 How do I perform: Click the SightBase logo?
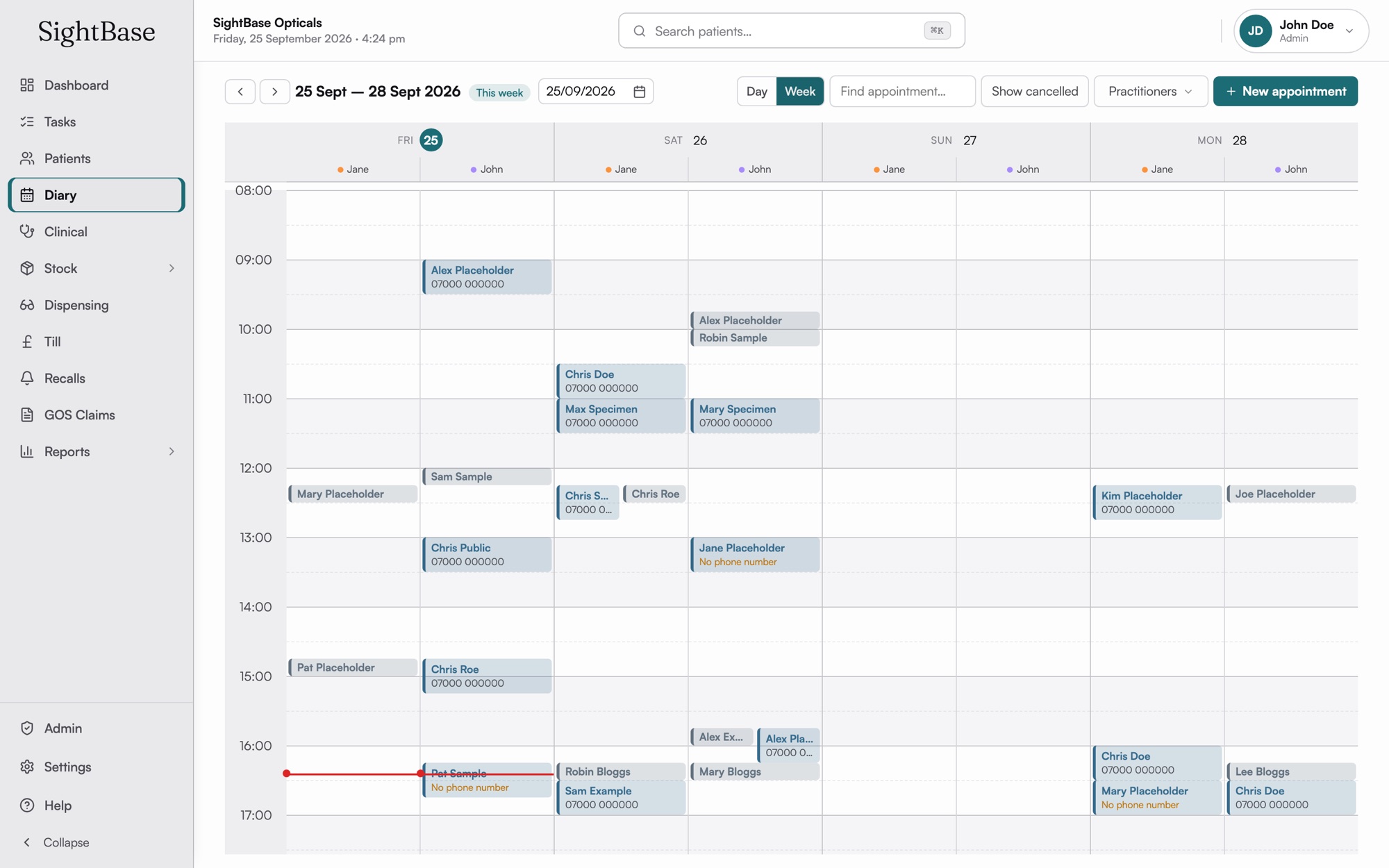(97, 31)
